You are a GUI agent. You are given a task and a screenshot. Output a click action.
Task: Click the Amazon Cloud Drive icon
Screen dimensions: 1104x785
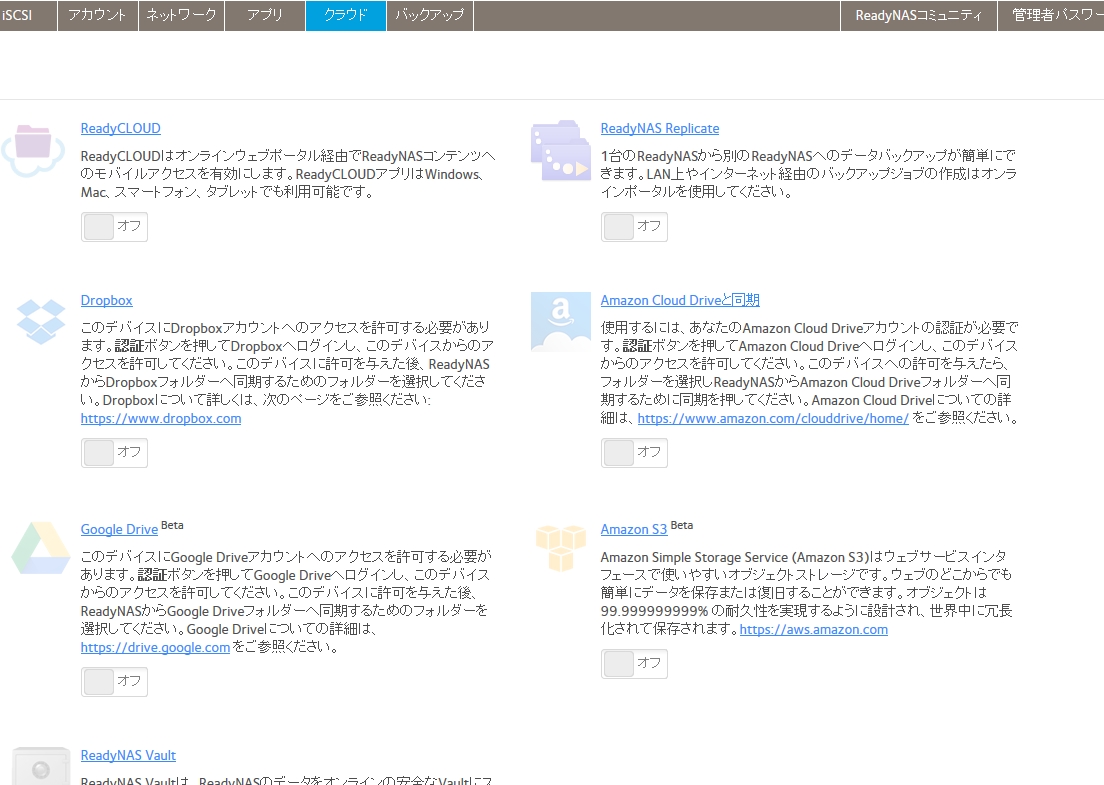pyautogui.click(x=560, y=322)
